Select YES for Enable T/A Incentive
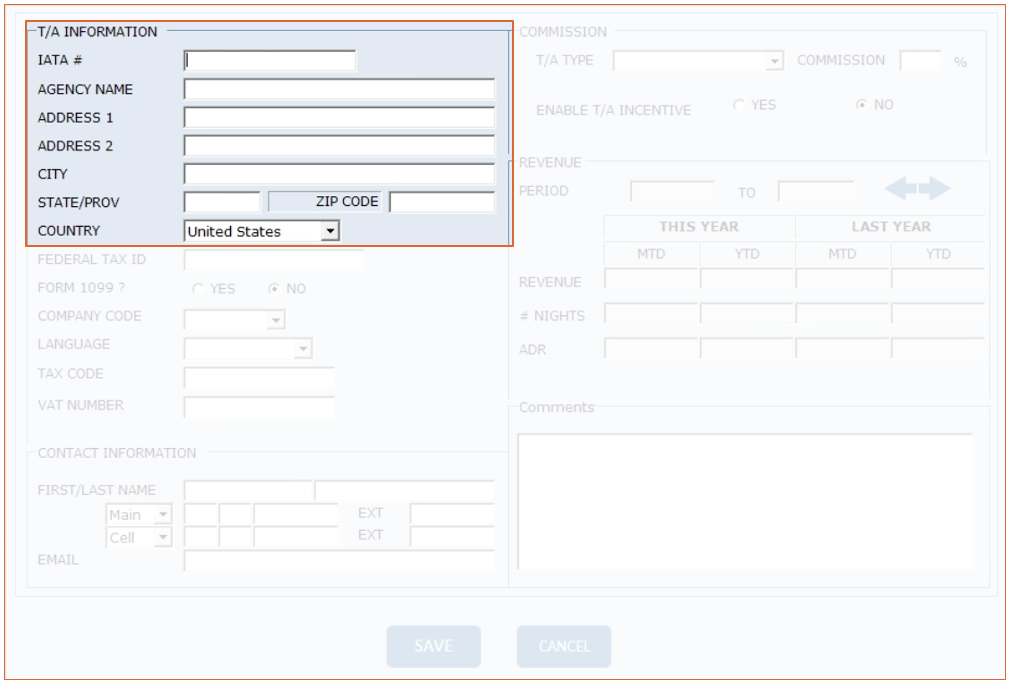Image resolution: width=1010 pixels, height=685 pixels. tap(739, 105)
